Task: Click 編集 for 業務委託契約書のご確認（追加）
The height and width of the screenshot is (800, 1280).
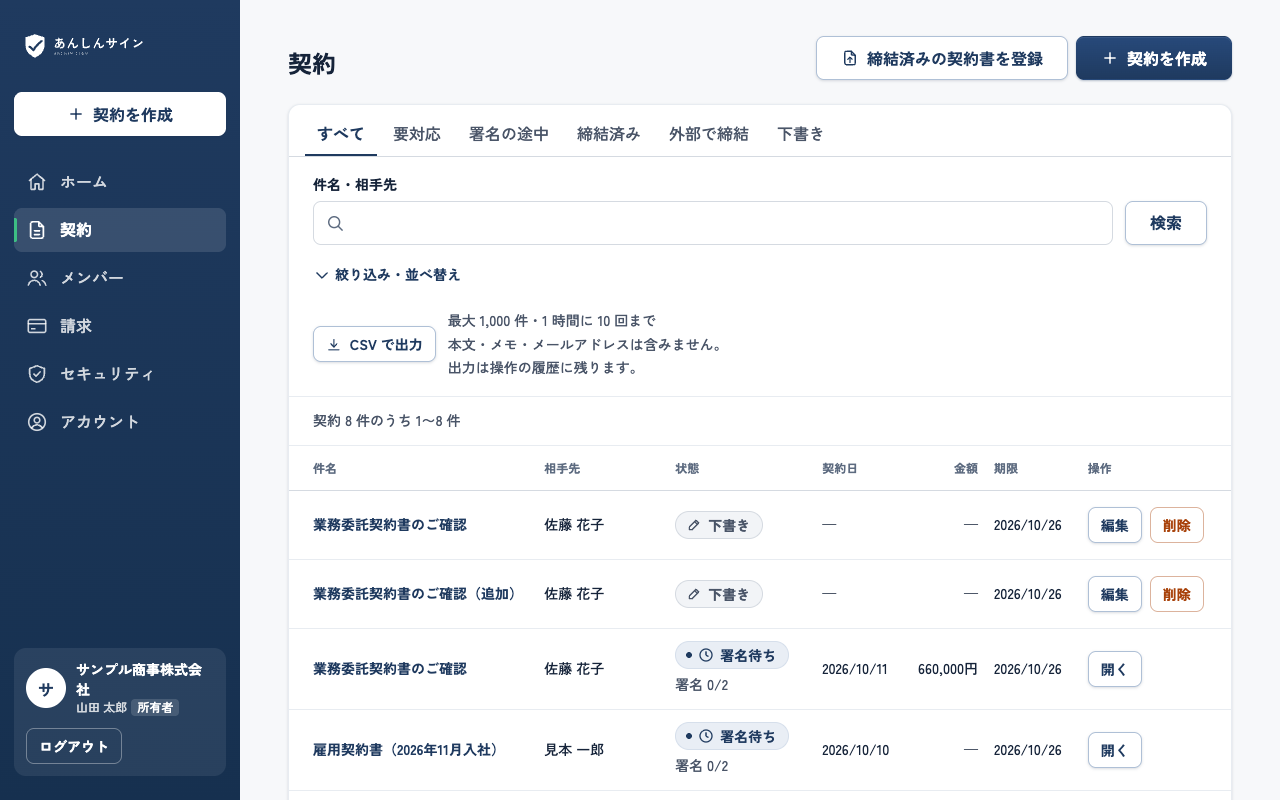Action: (1115, 594)
